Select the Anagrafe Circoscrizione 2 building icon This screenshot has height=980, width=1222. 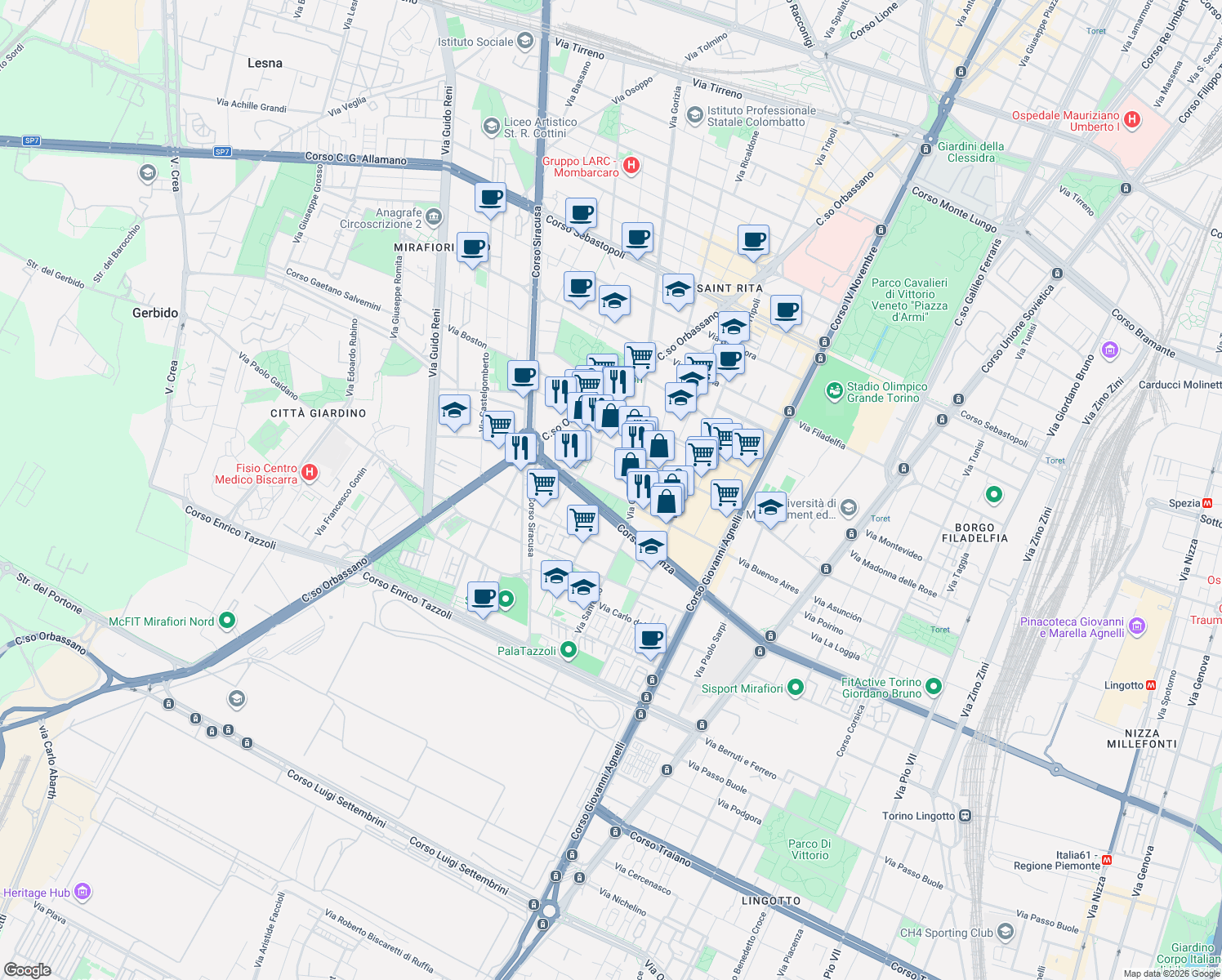434,217
